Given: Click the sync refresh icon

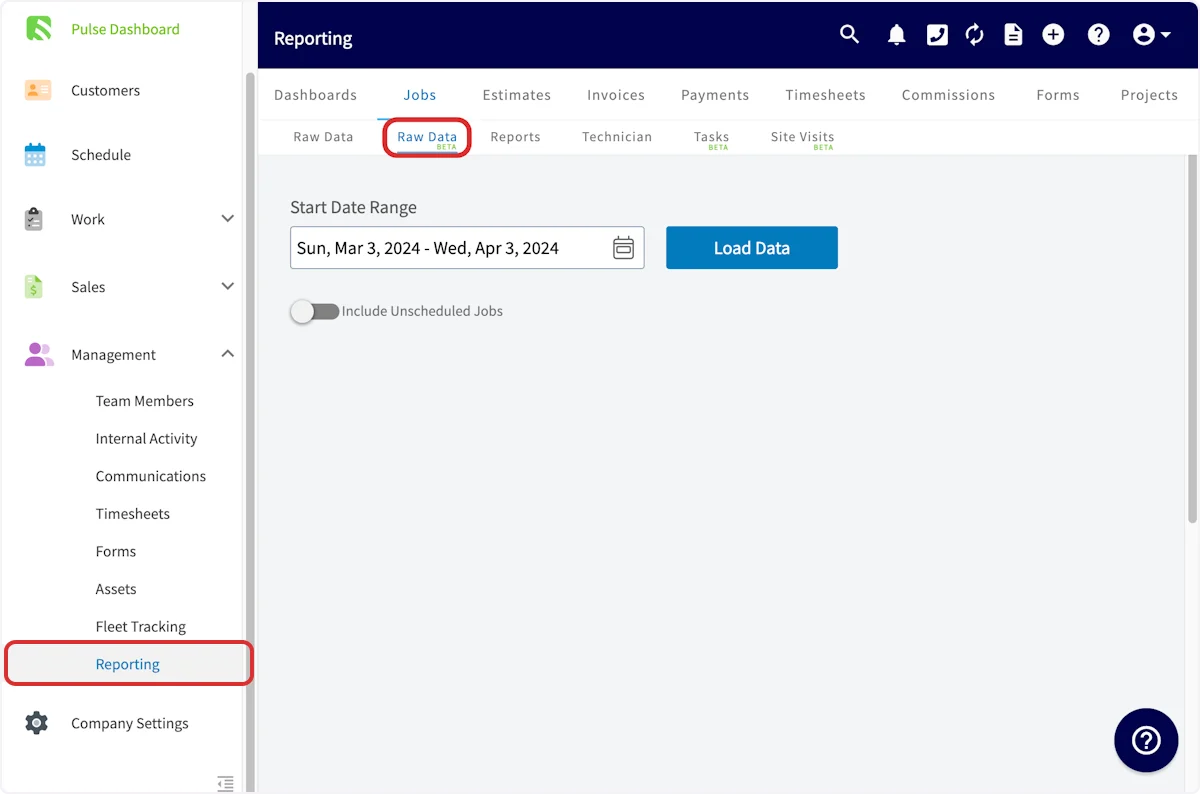Looking at the screenshot, I should 975,35.
